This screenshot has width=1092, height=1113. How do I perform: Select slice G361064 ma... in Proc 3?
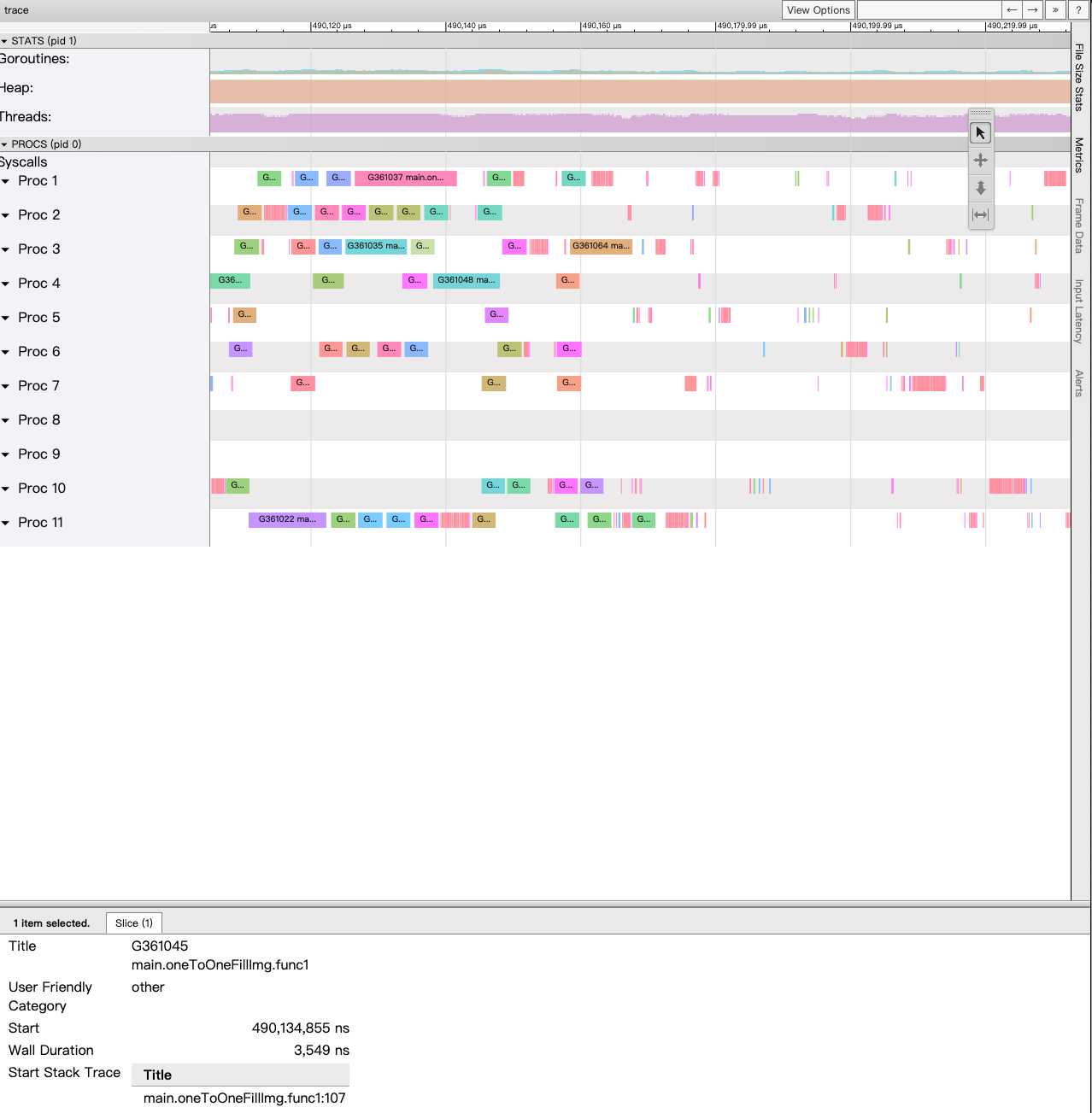click(602, 246)
